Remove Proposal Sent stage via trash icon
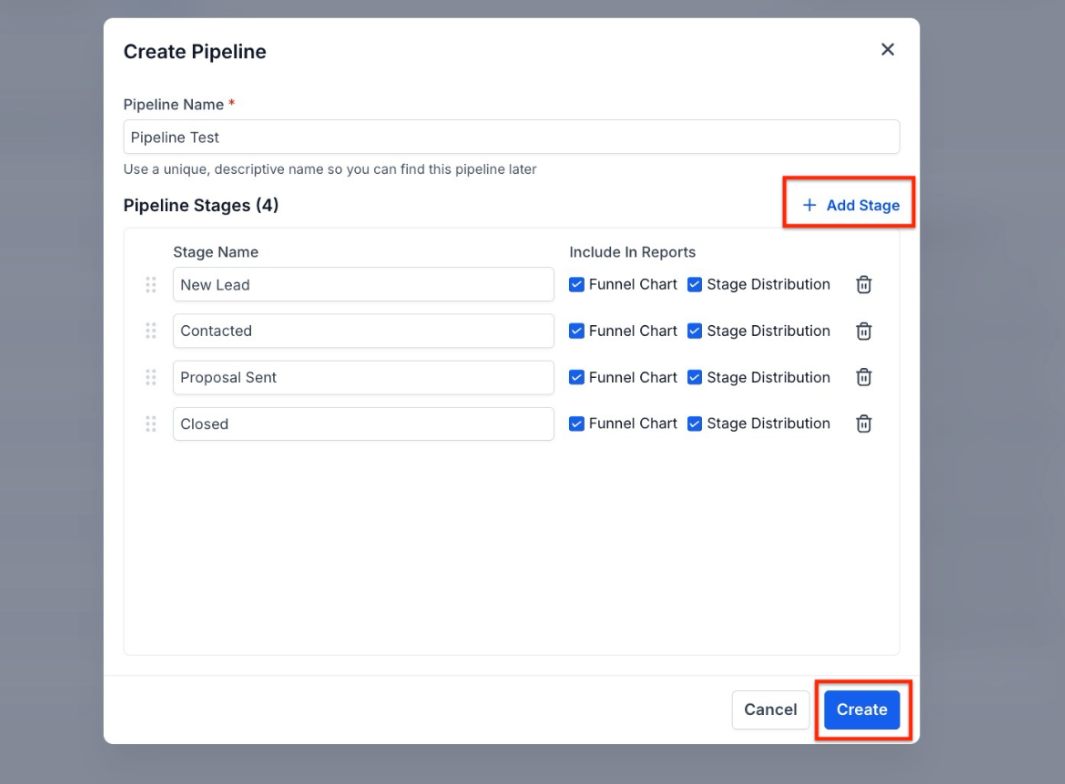 coord(864,377)
